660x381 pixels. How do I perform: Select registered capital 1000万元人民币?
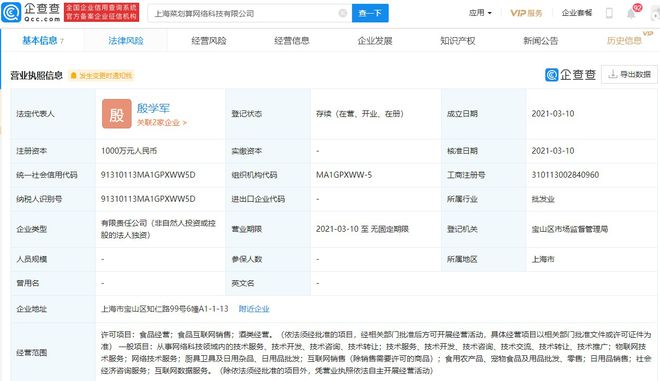click(129, 151)
